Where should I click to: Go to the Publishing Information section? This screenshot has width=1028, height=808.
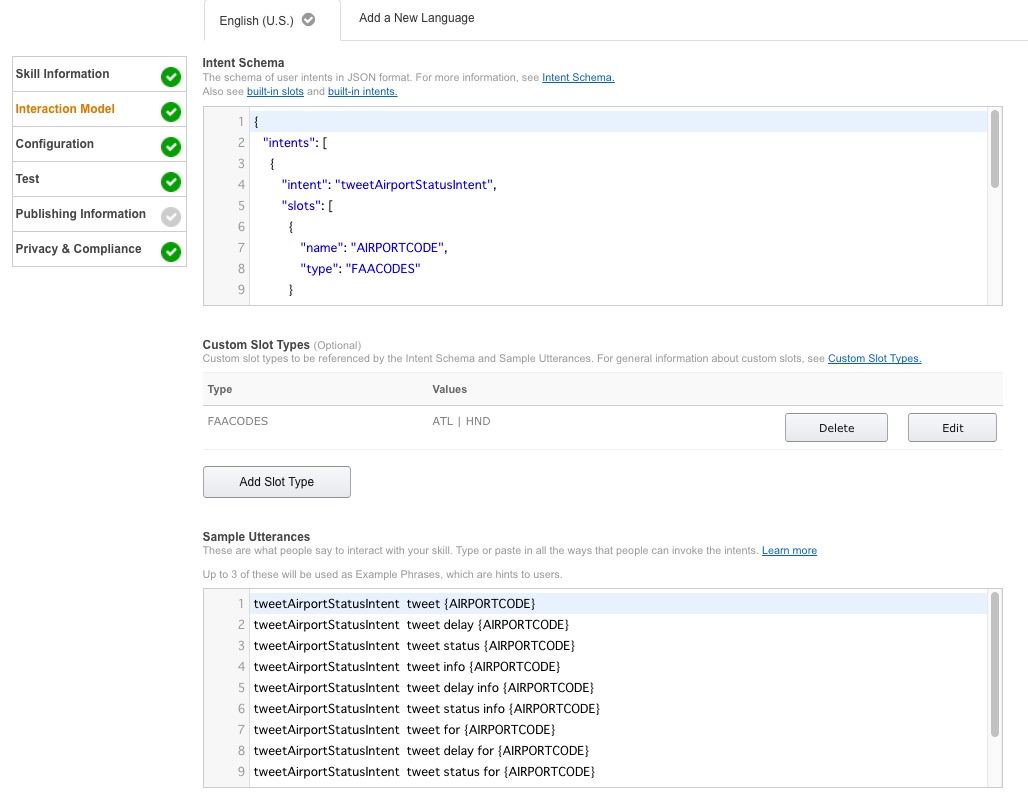[x=80, y=214]
